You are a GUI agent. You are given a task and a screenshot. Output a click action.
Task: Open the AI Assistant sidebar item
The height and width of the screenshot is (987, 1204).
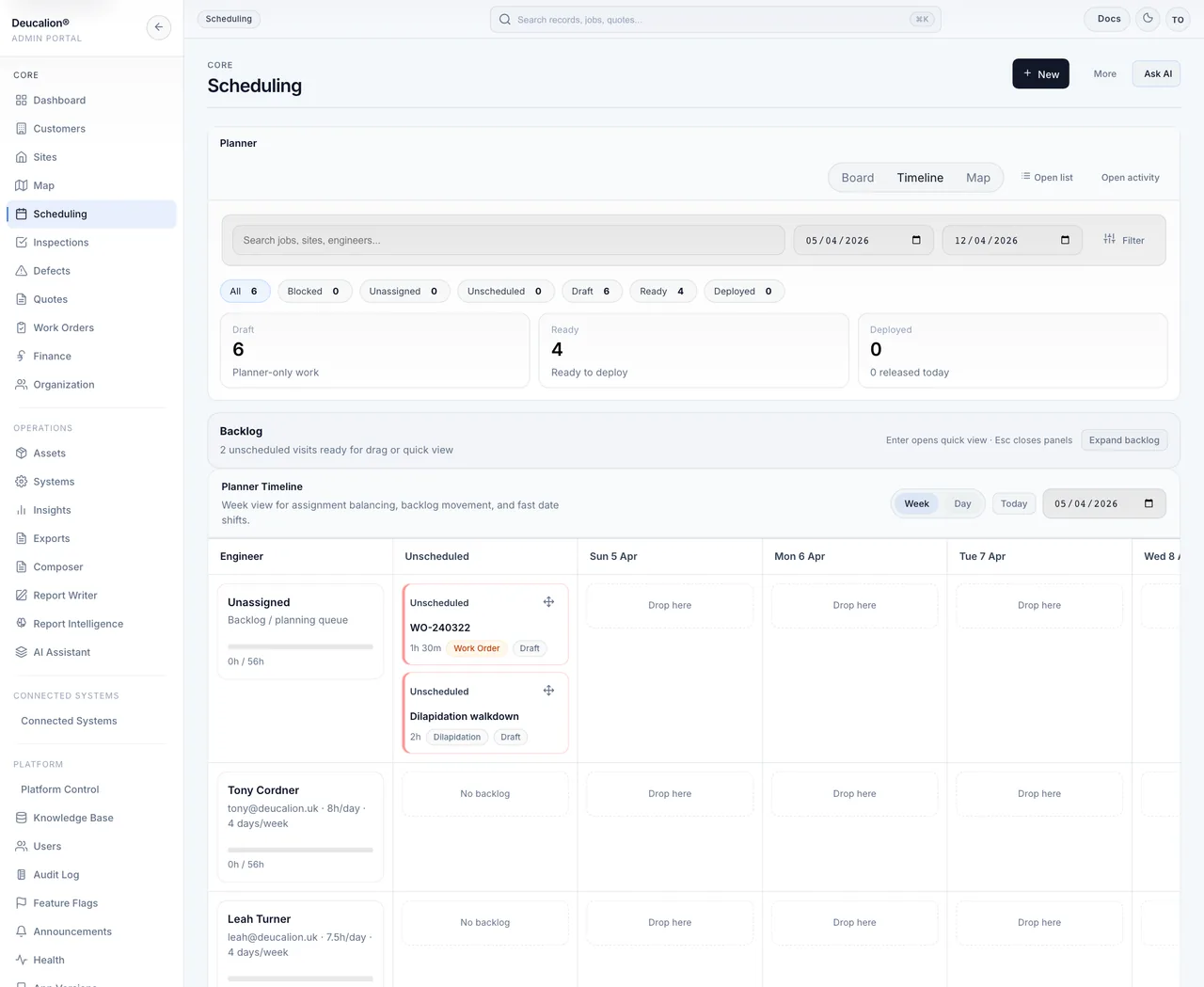tap(61, 652)
